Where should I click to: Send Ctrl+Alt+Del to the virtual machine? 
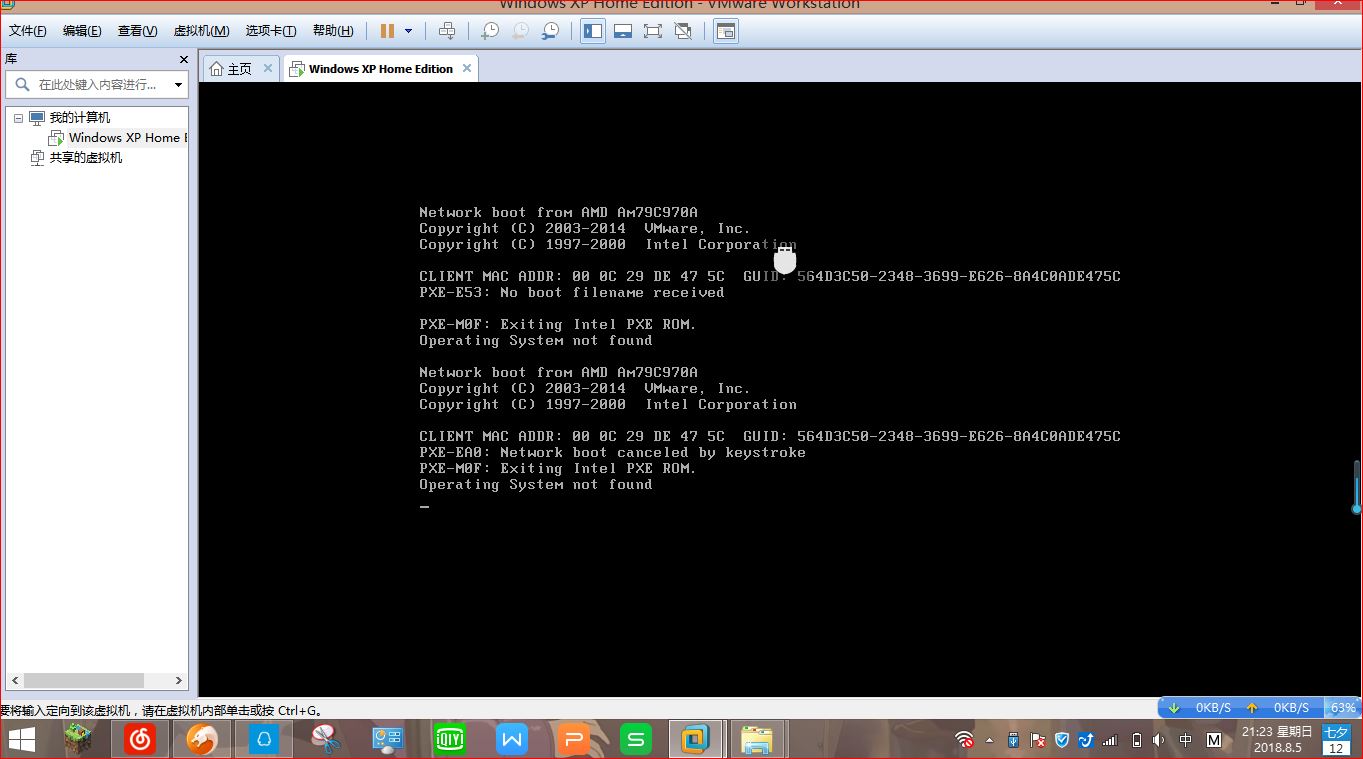(x=447, y=31)
